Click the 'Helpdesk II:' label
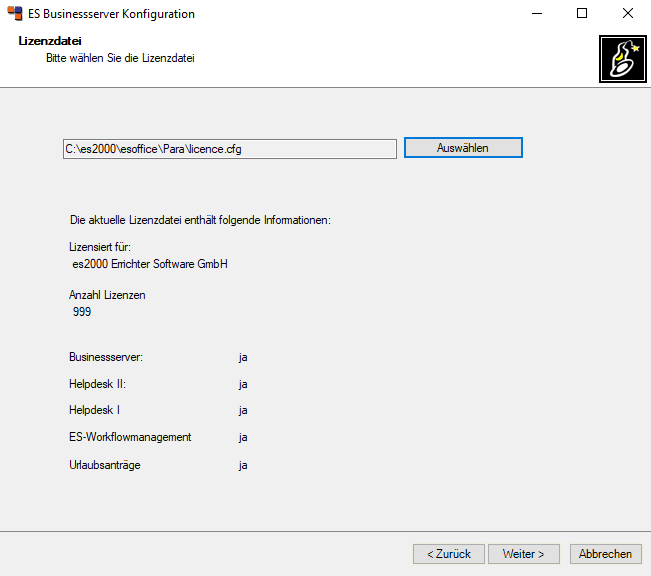Image resolution: width=651 pixels, height=576 pixels. point(97,384)
